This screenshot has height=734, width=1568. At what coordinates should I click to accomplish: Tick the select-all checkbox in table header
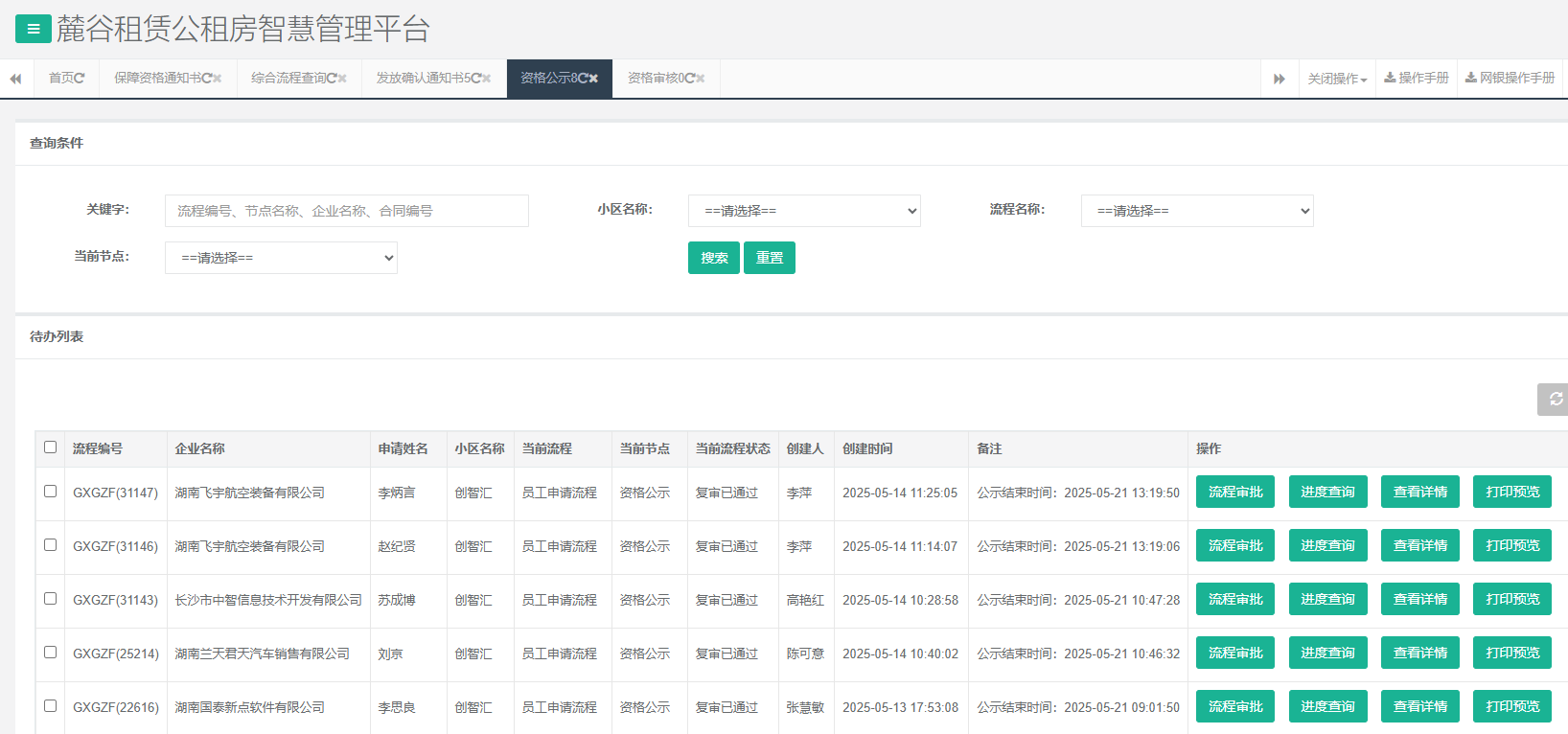point(51,447)
